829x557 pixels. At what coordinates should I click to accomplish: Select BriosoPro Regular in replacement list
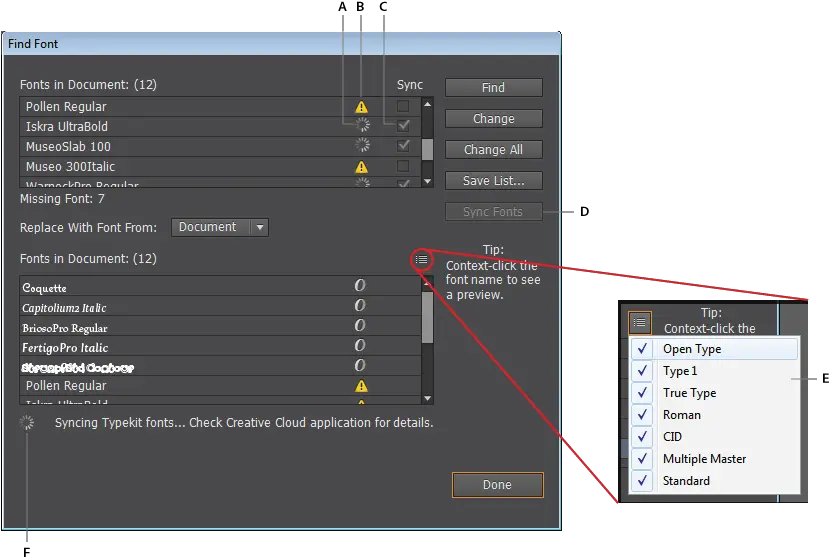point(220,326)
